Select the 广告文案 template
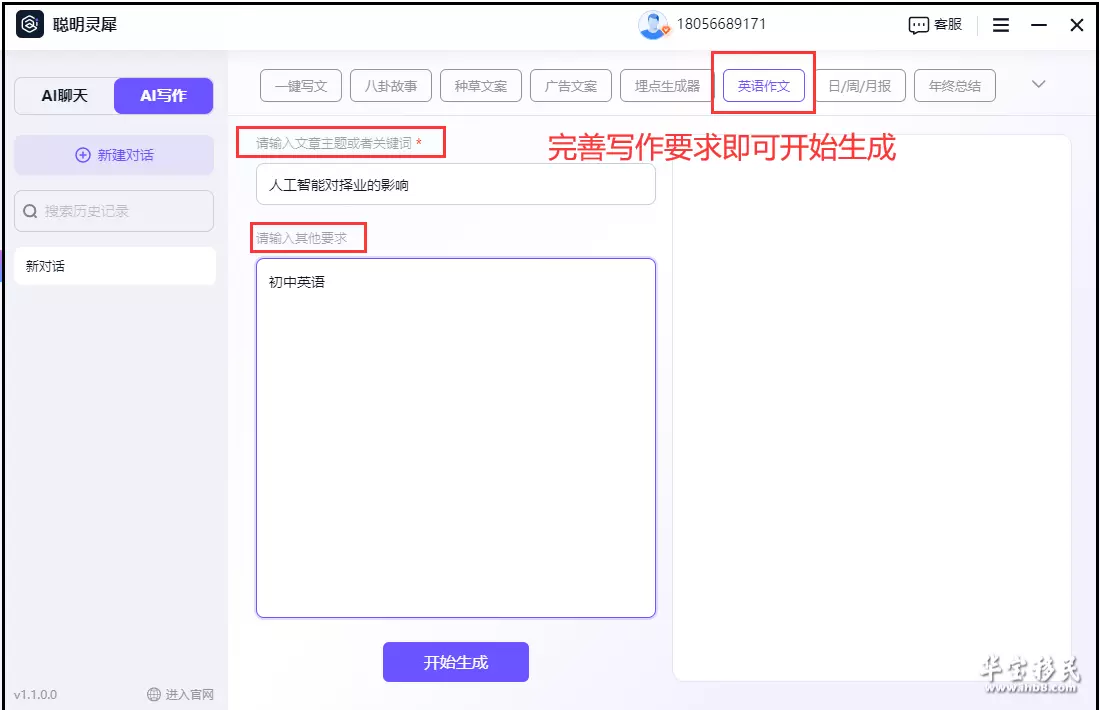1100x710 pixels. 571,86
